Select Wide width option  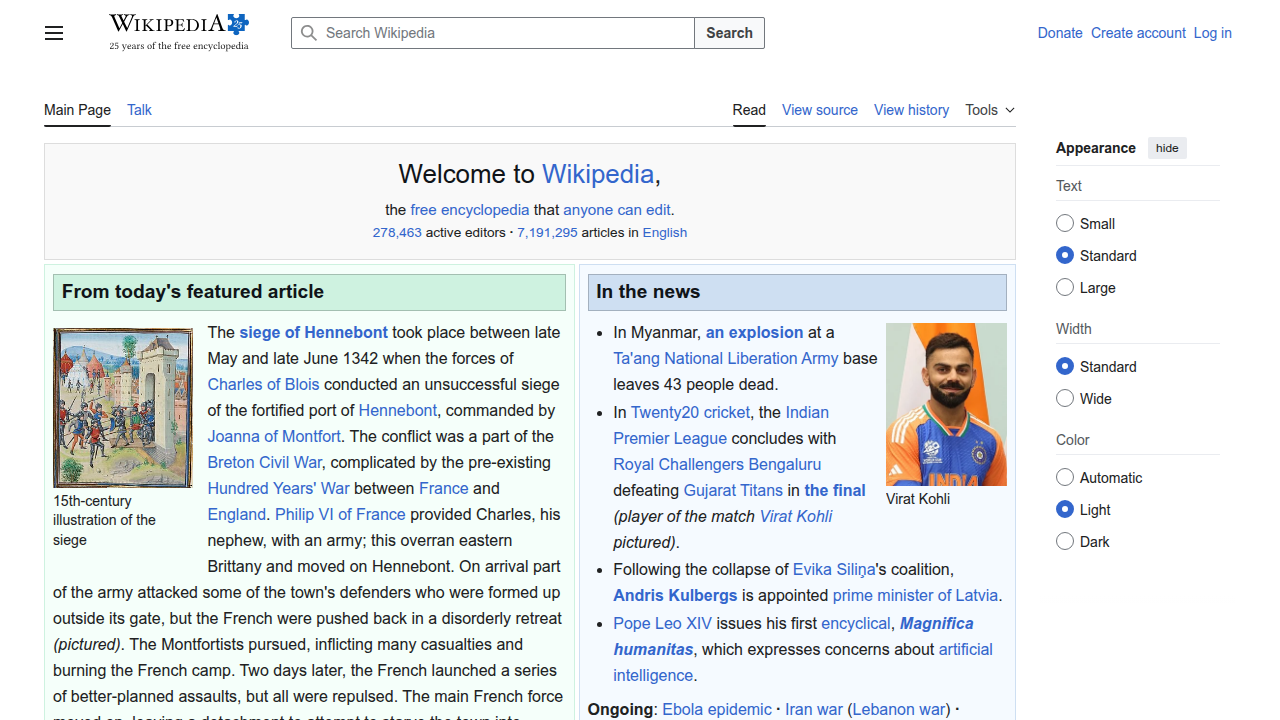[1065, 398]
